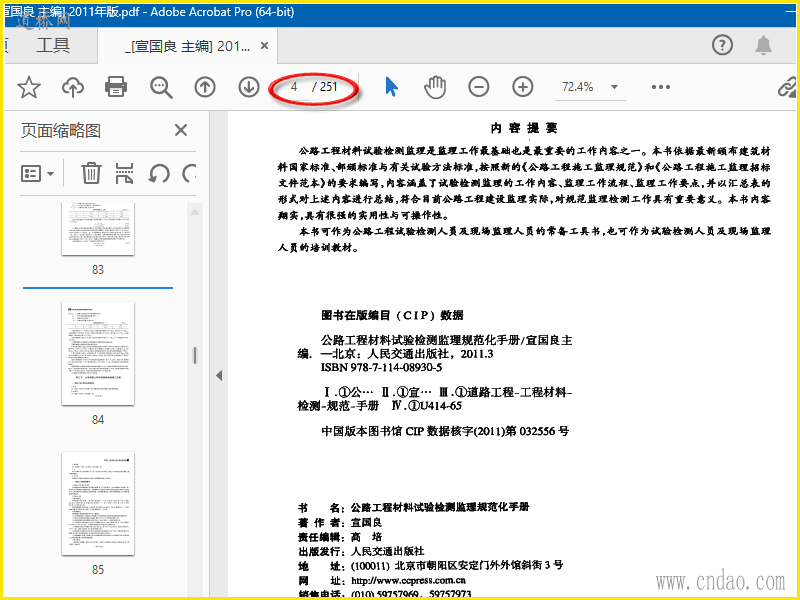Click the 出版发行 人民交通出版社 line
The image size is (800, 600).
tap(361, 551)
